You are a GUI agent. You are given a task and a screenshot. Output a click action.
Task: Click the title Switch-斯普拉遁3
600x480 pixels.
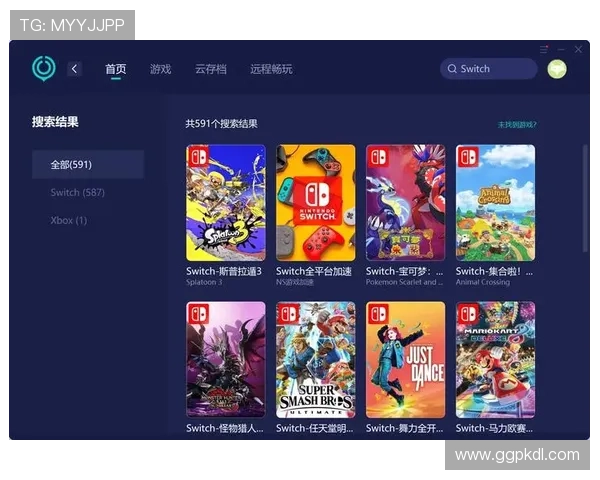point(224,271)
